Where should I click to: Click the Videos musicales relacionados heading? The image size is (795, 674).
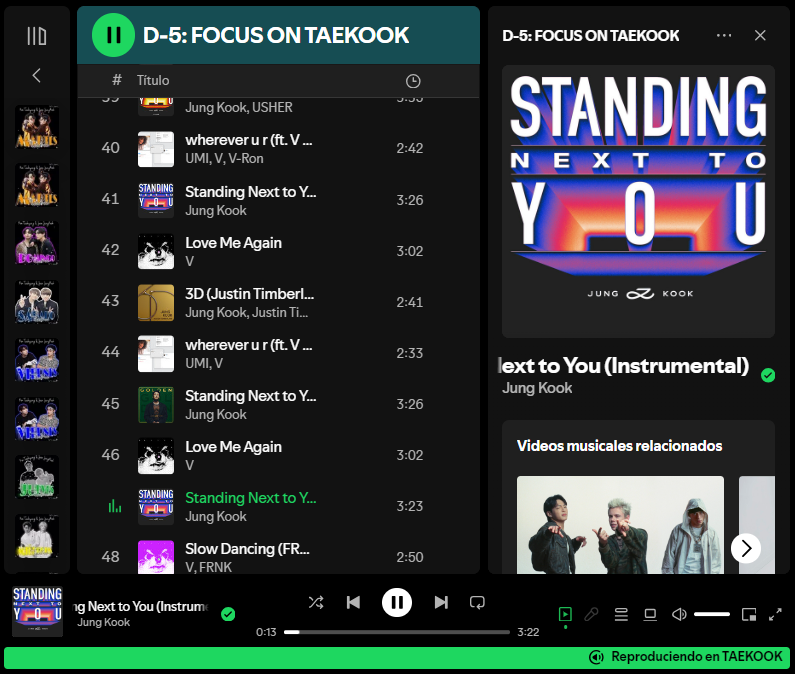point(619,446)
